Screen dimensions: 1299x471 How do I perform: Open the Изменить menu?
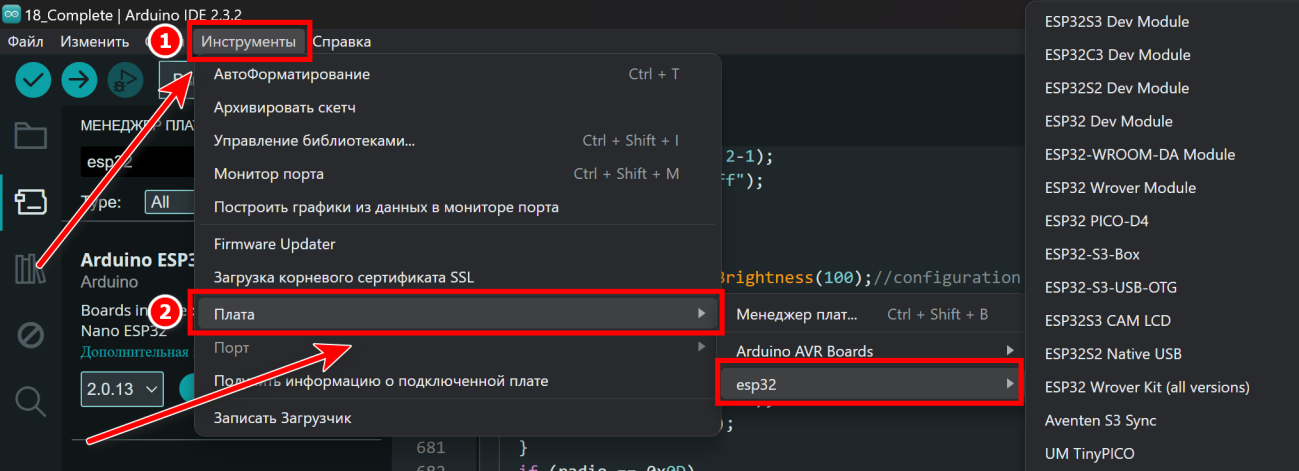click(x=94, y=42)
